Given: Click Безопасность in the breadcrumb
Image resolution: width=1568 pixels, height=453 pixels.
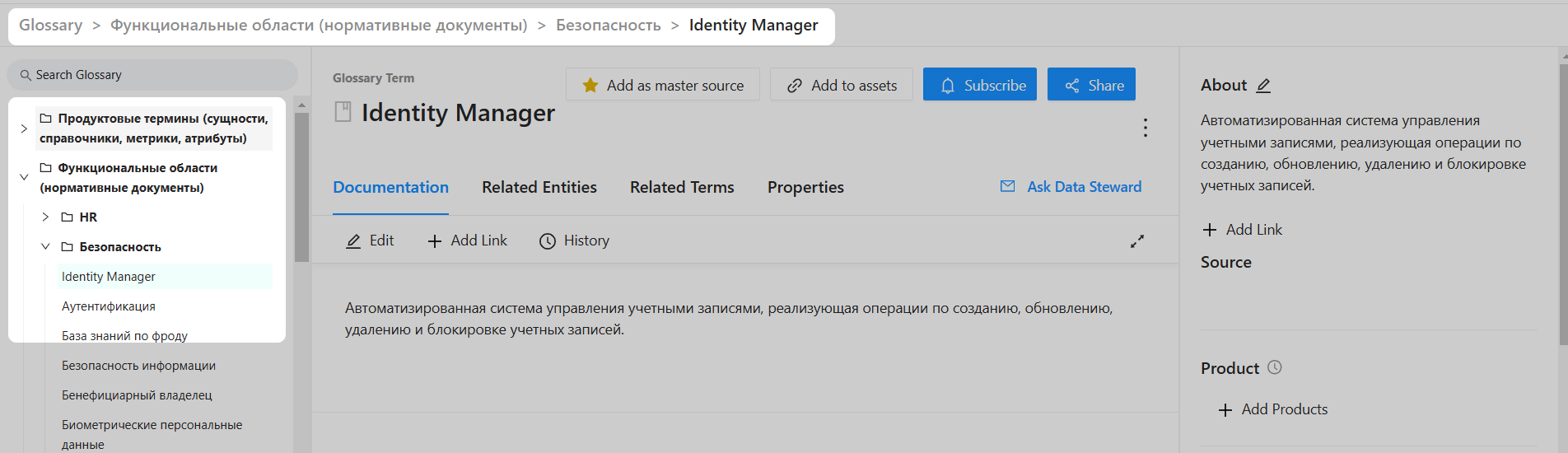Looking at the screenshot, I should (x=608, y=26).
